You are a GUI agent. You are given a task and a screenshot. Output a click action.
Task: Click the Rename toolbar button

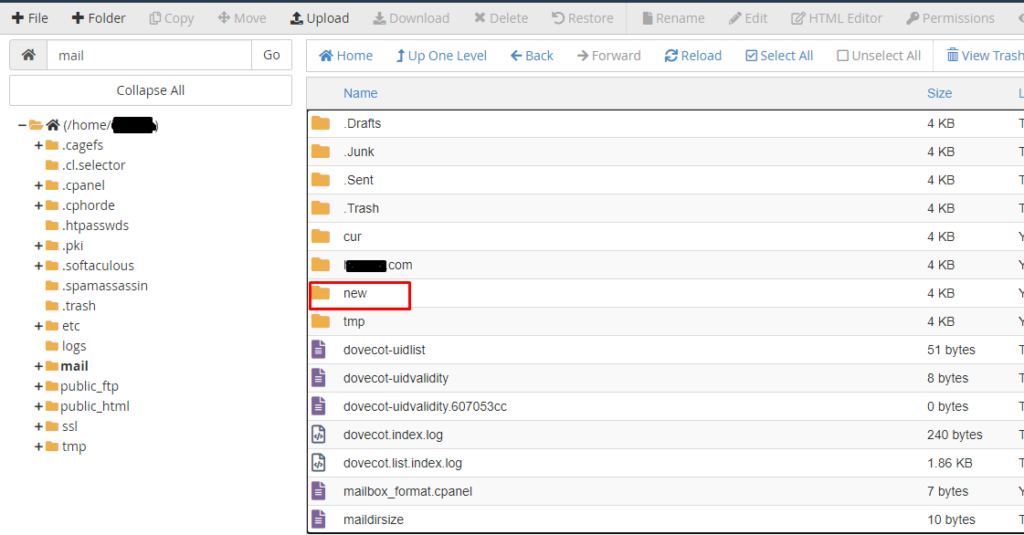pos(673,18)
